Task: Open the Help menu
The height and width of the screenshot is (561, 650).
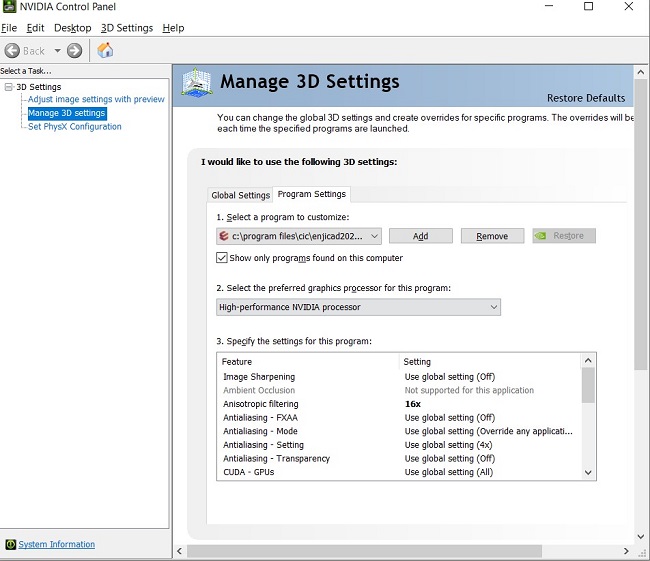Action: (x=173, y=28)
